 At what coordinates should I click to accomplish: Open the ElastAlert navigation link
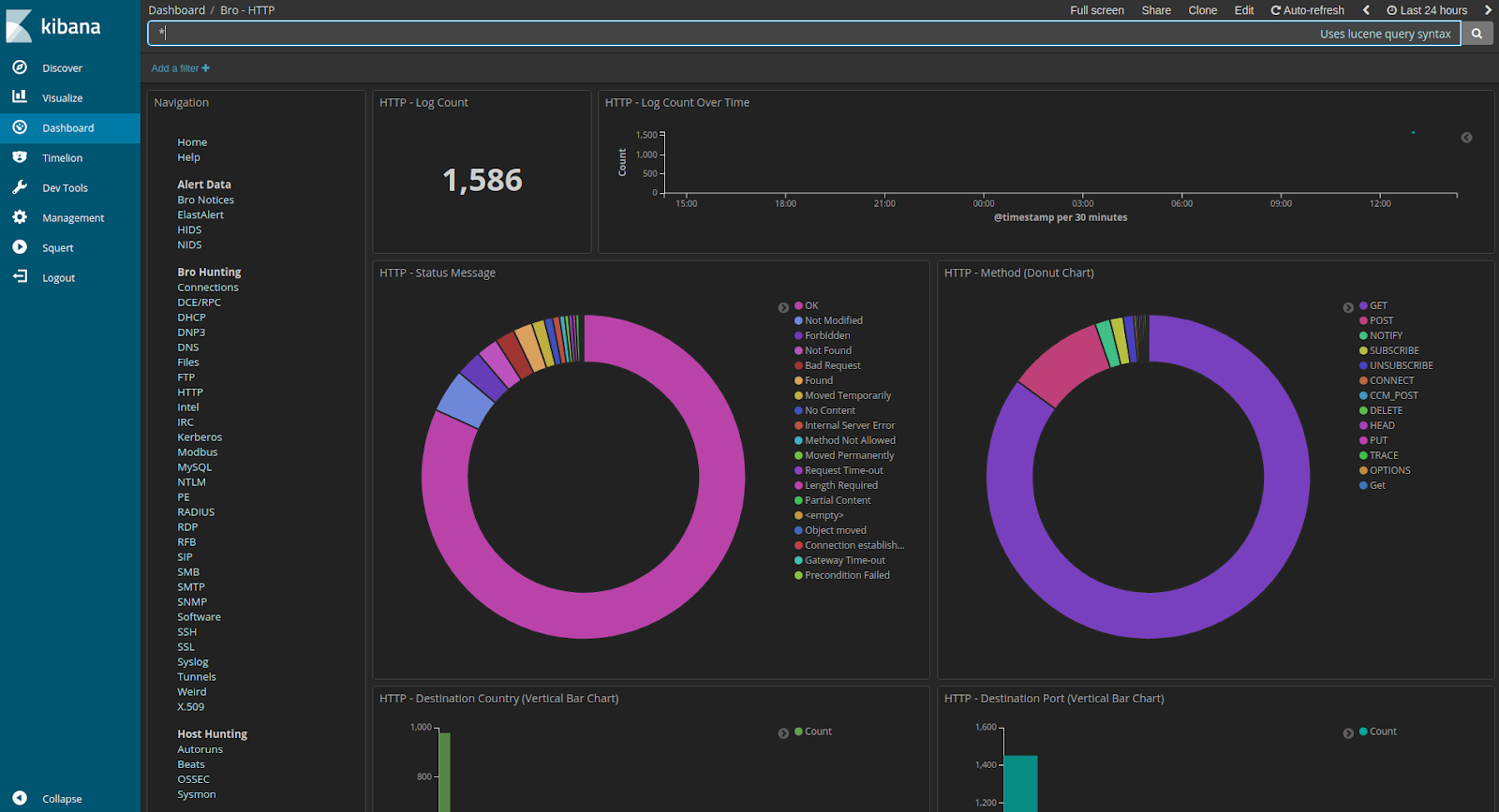pyautogui.click(x=200, y=214)
